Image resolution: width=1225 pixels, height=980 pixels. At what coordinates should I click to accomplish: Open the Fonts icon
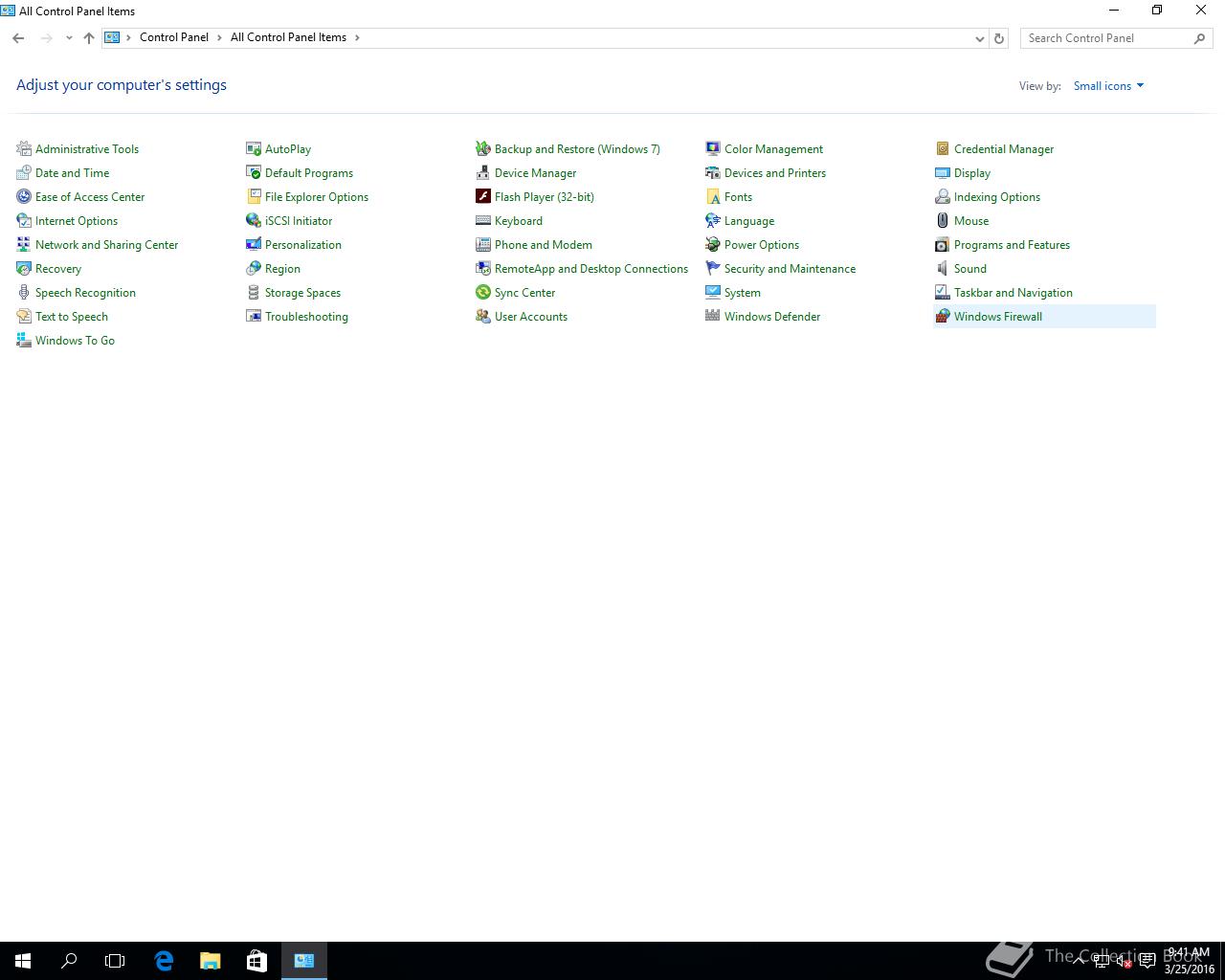(x=713, y=196)
